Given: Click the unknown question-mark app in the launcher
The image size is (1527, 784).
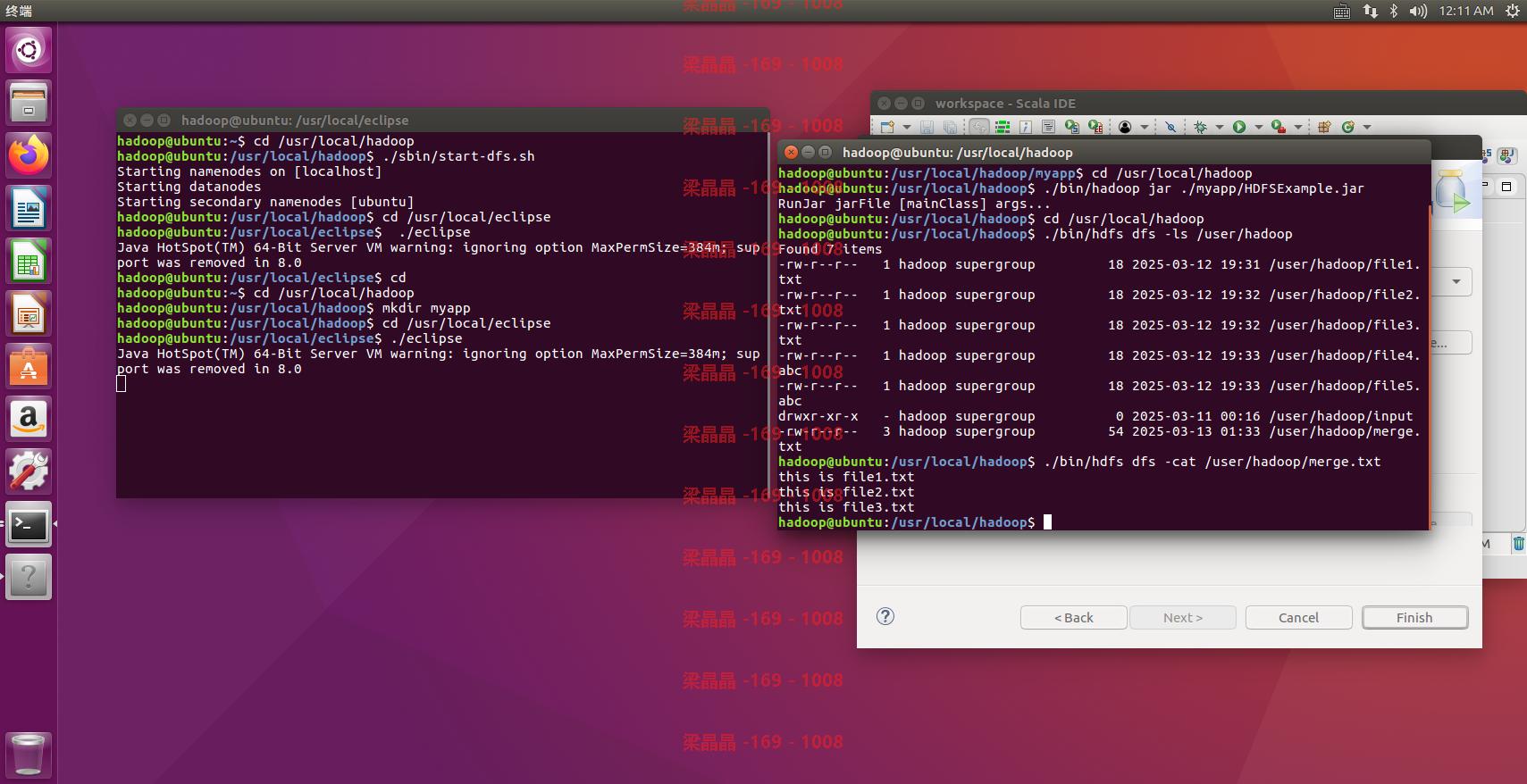Looking at the screenshot, I should click(29, 577).
